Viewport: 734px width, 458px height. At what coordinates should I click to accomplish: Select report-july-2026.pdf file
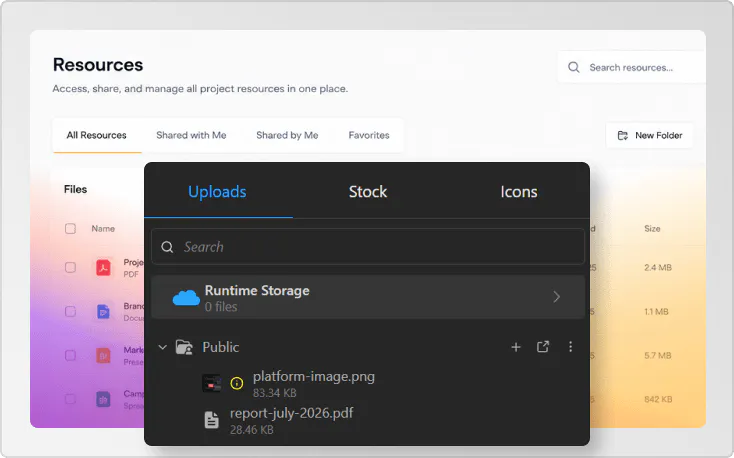[291, 414]
